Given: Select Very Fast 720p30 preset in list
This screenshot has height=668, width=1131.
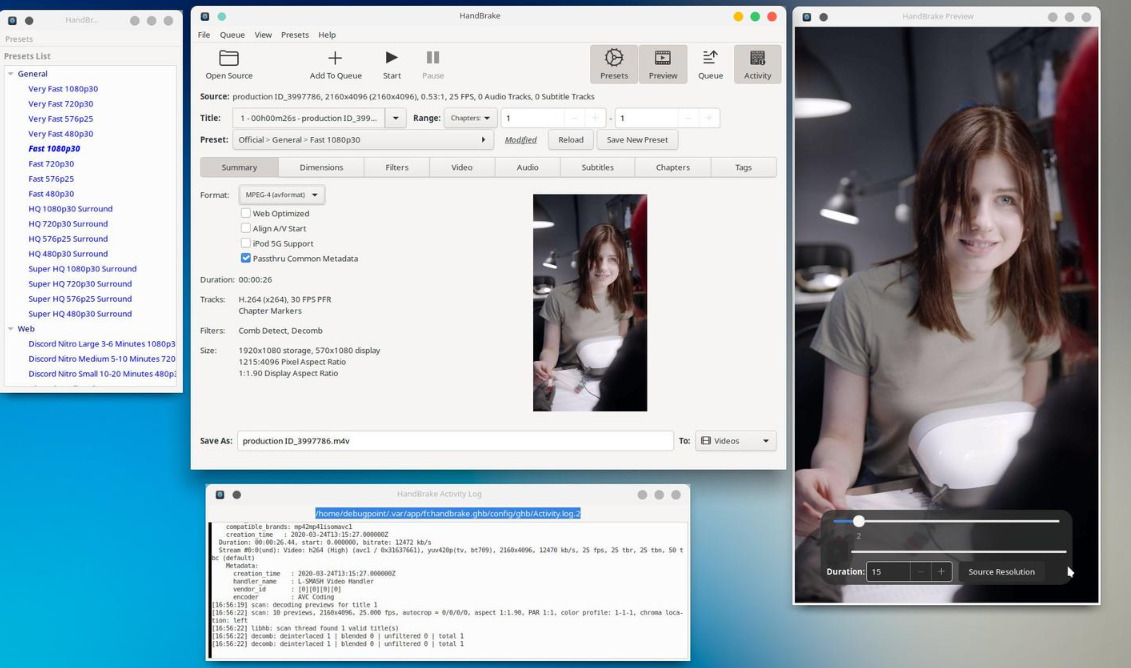Looking at the screenshot, I should coord(61,104).
